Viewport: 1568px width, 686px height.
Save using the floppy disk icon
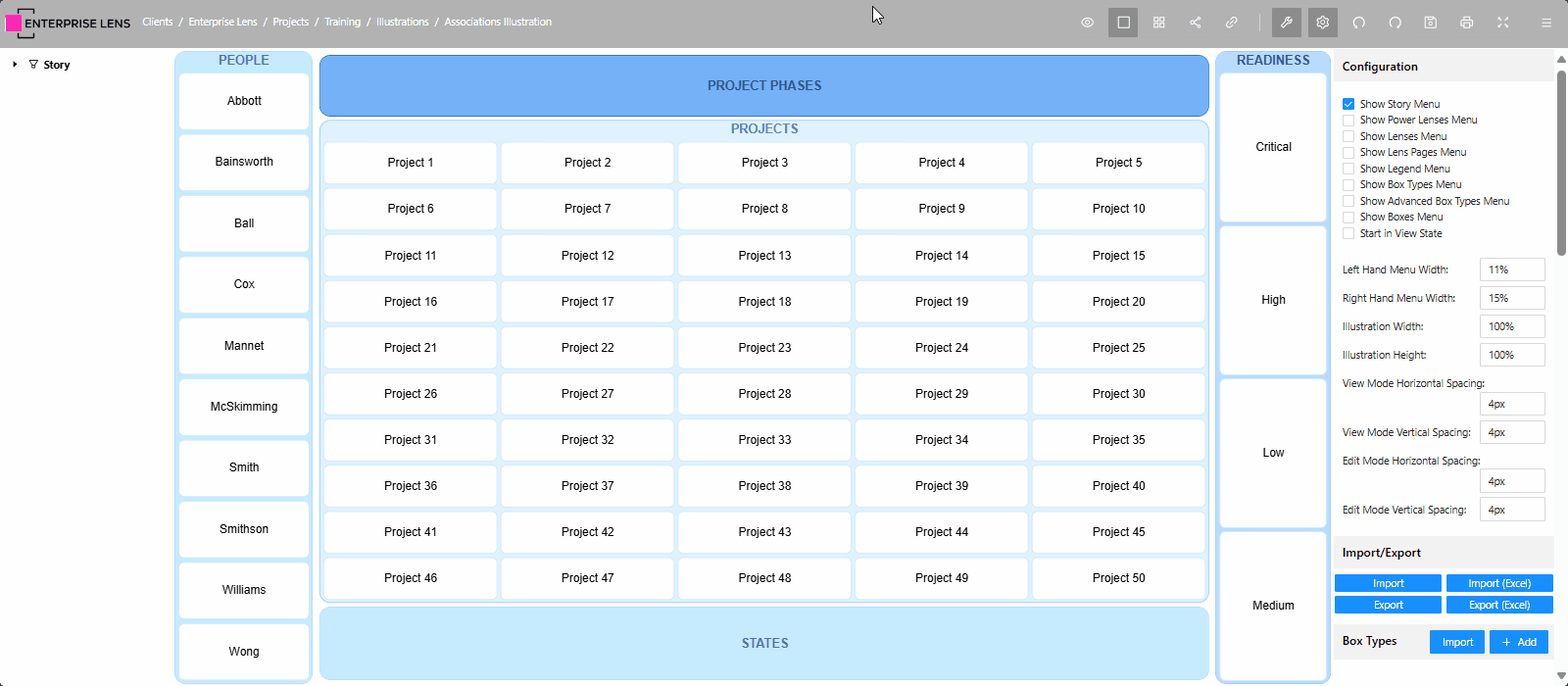coord(1431,23)
